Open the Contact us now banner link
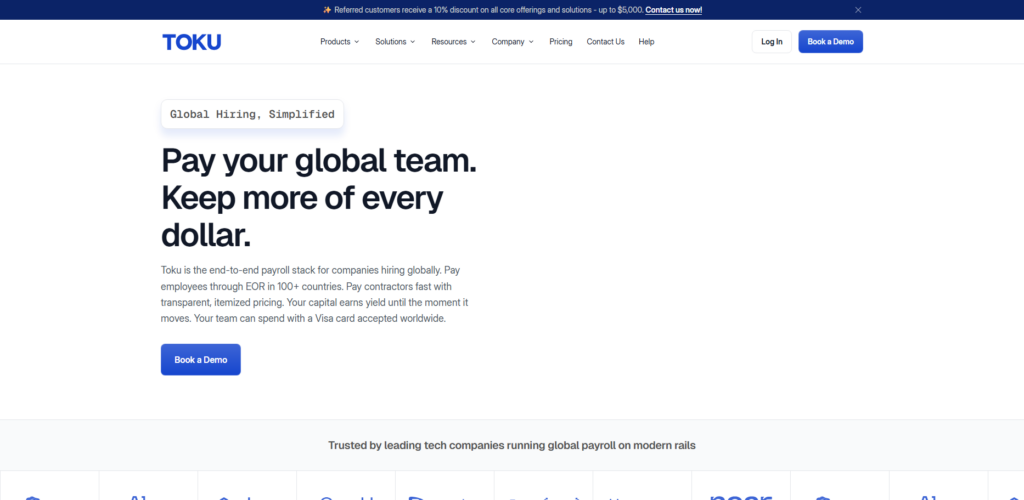This screenshot has height=500, width=1024. click(x=673, y=10)
